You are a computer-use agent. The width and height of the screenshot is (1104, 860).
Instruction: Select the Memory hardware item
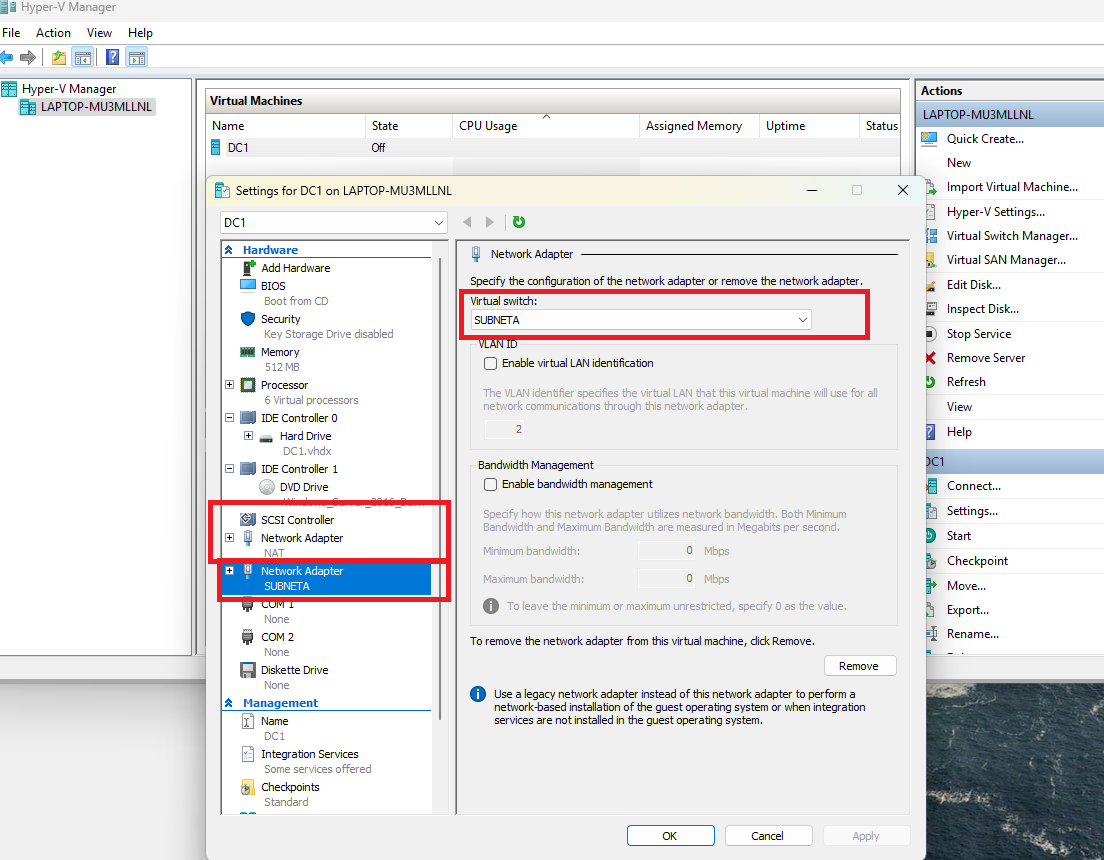coord(280,352)
